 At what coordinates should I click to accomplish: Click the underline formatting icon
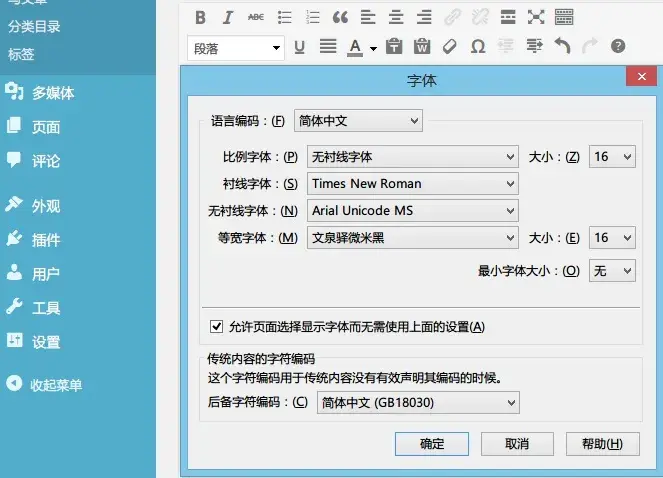click(x=299, y=46)
